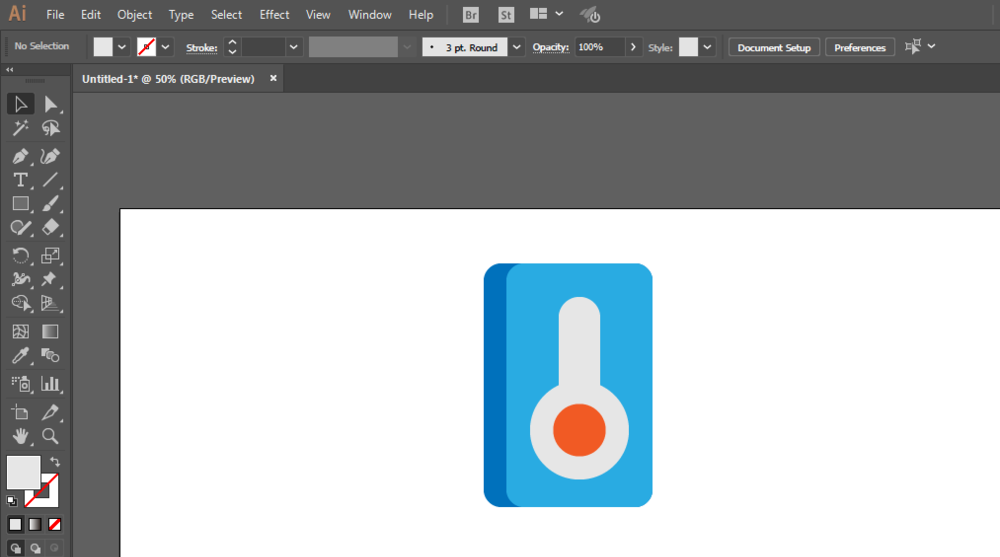
Task: Select the Zoom tool
Action: pos(50,436)
